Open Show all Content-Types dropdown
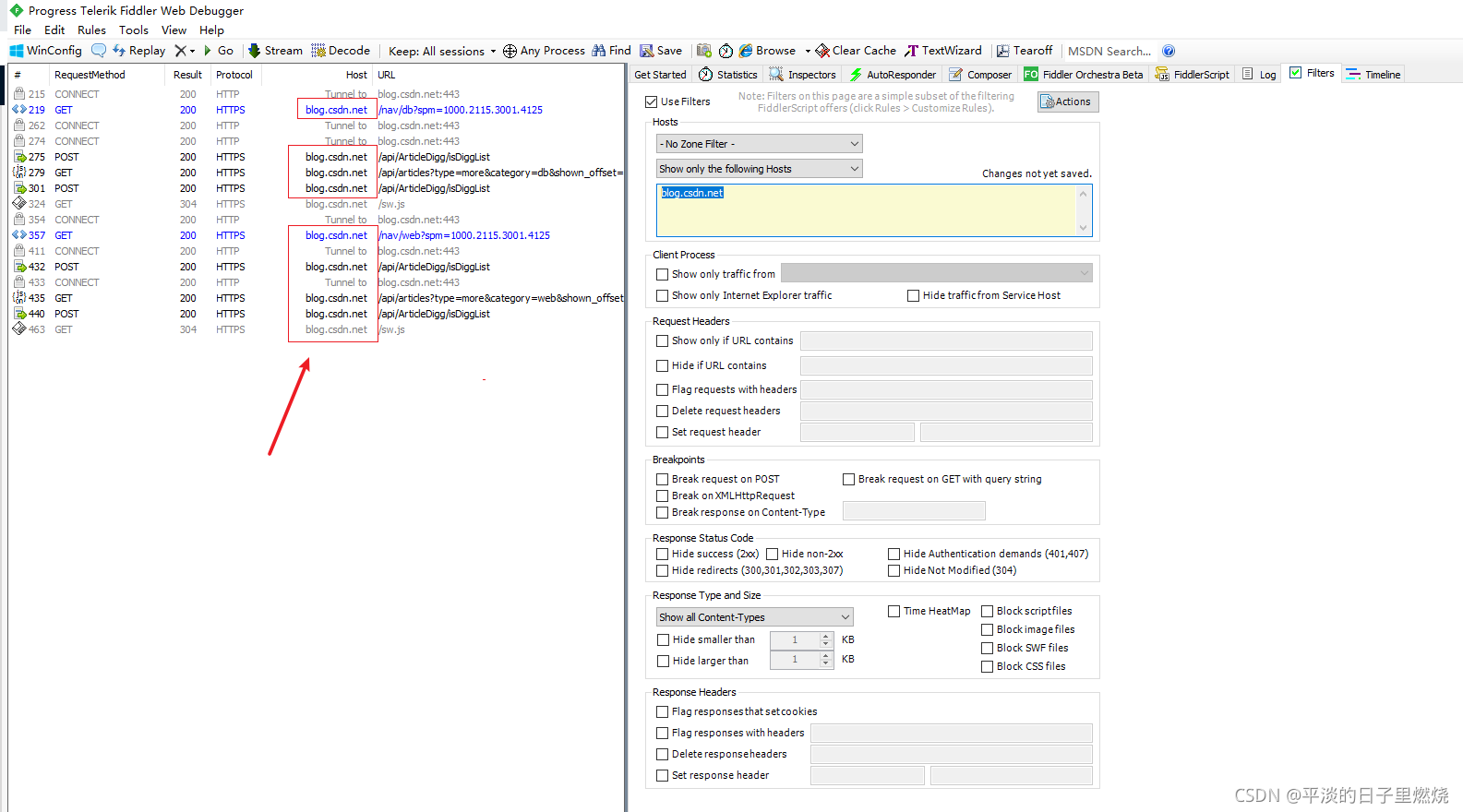 click(754, 617)
